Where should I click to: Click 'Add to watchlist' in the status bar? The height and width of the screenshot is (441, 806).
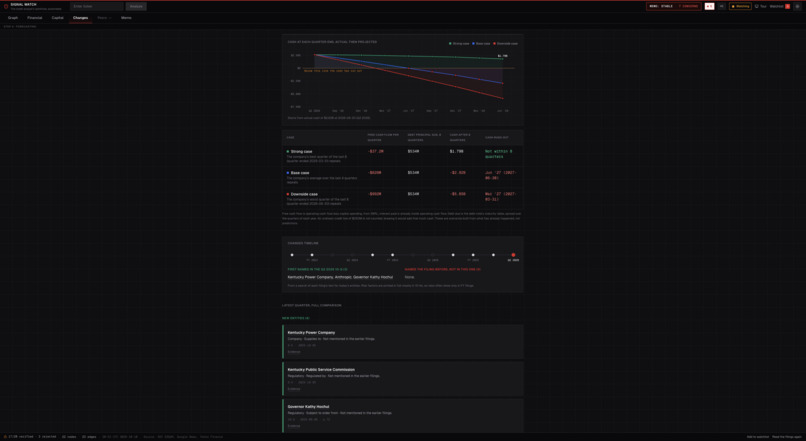pos(758,437)
